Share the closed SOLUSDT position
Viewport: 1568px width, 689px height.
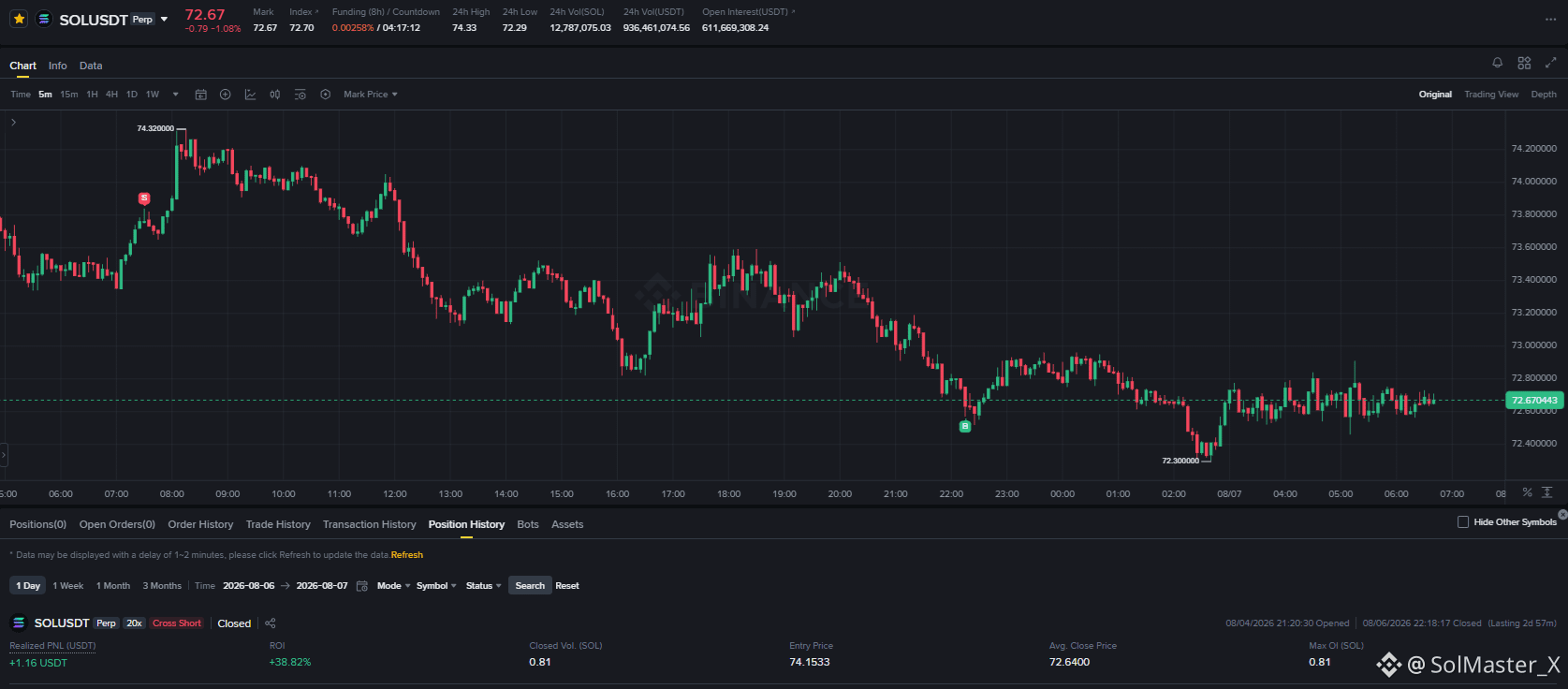click(271, 623)
